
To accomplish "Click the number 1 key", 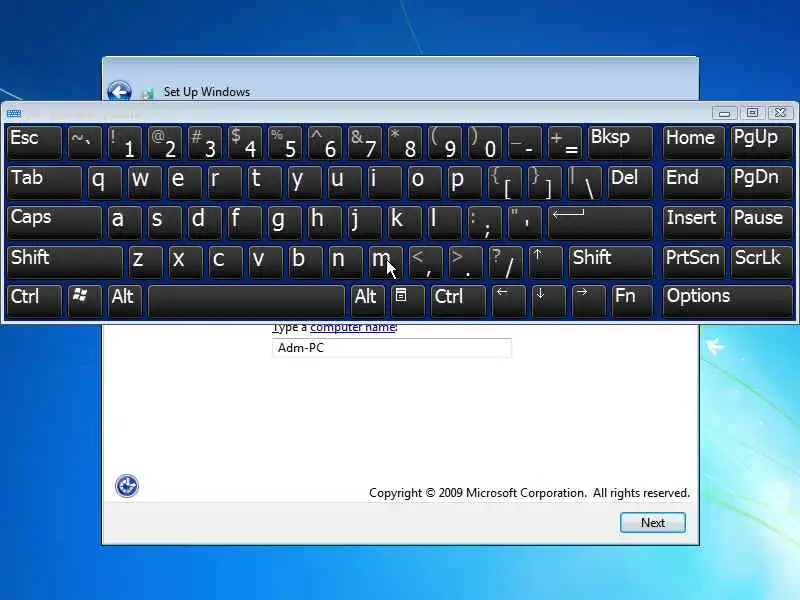I will click(124, 142).
